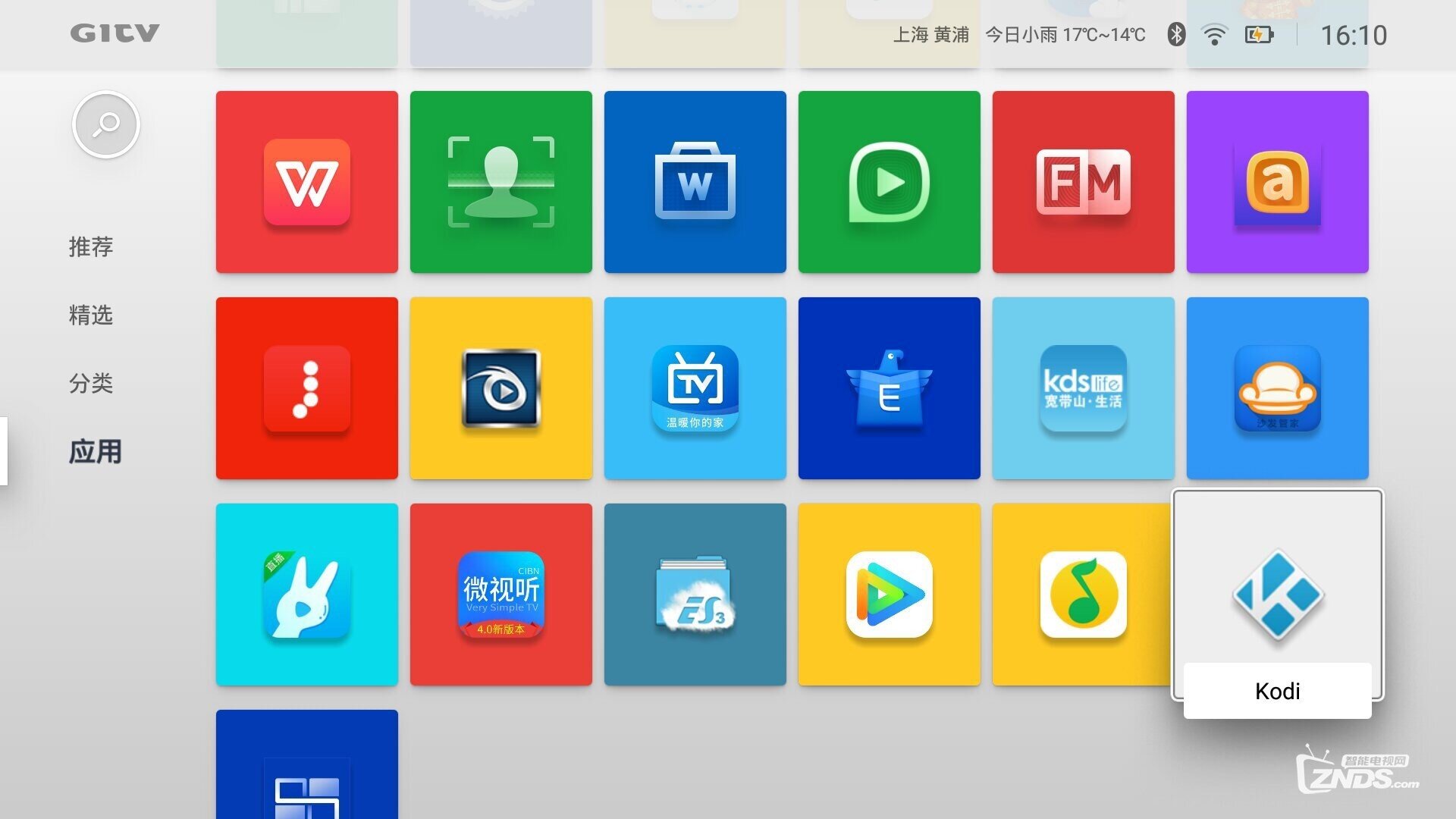Launch the blue eagle E app
This screenshot has height=819, width=1456.
coord(889,388)
